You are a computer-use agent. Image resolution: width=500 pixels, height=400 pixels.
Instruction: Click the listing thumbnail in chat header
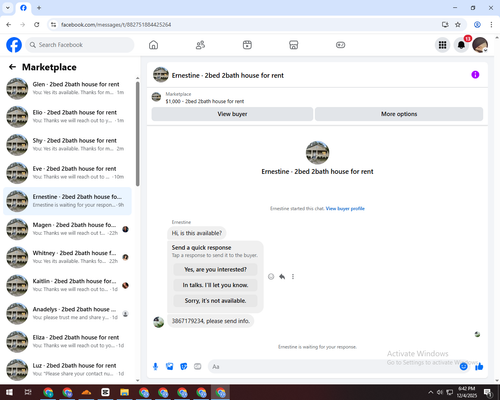(x=161, y=75)
